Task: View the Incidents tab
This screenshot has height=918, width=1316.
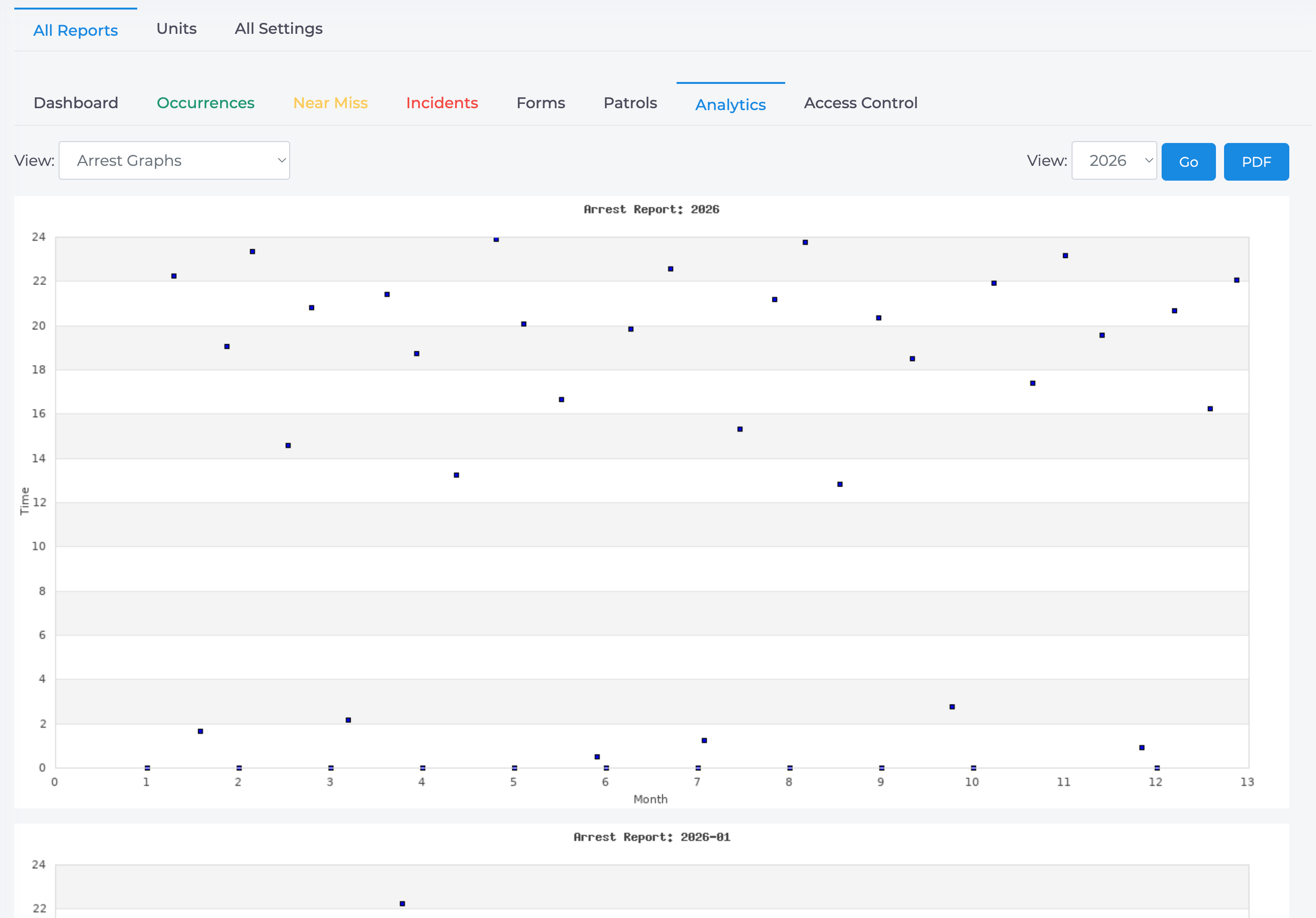Action: [442, 103]
